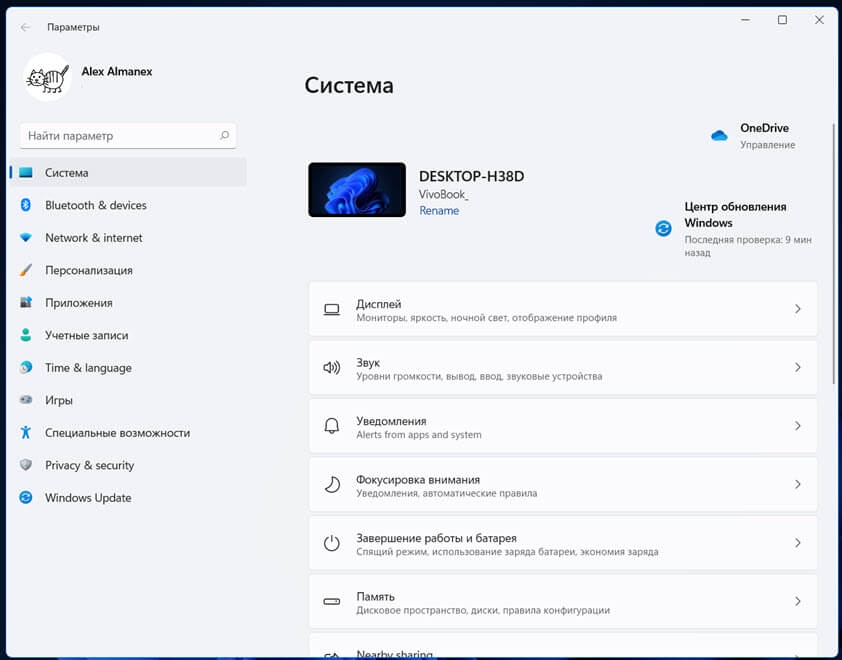Click the Rename link under VivoBook

pos(439,211)
